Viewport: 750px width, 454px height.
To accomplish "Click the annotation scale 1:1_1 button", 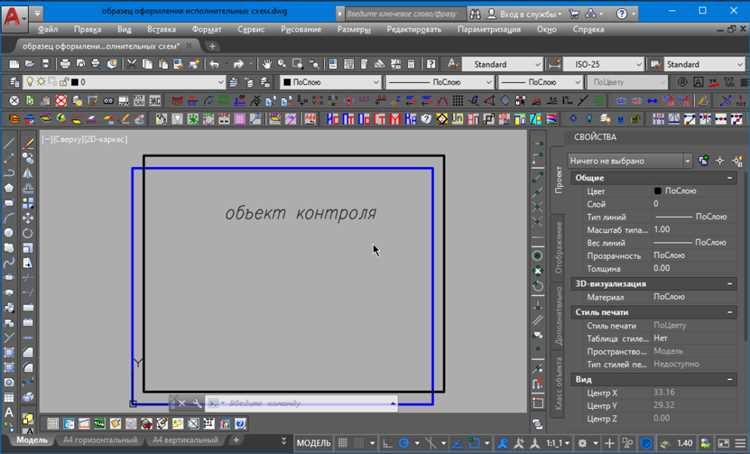I will (558, 443).
